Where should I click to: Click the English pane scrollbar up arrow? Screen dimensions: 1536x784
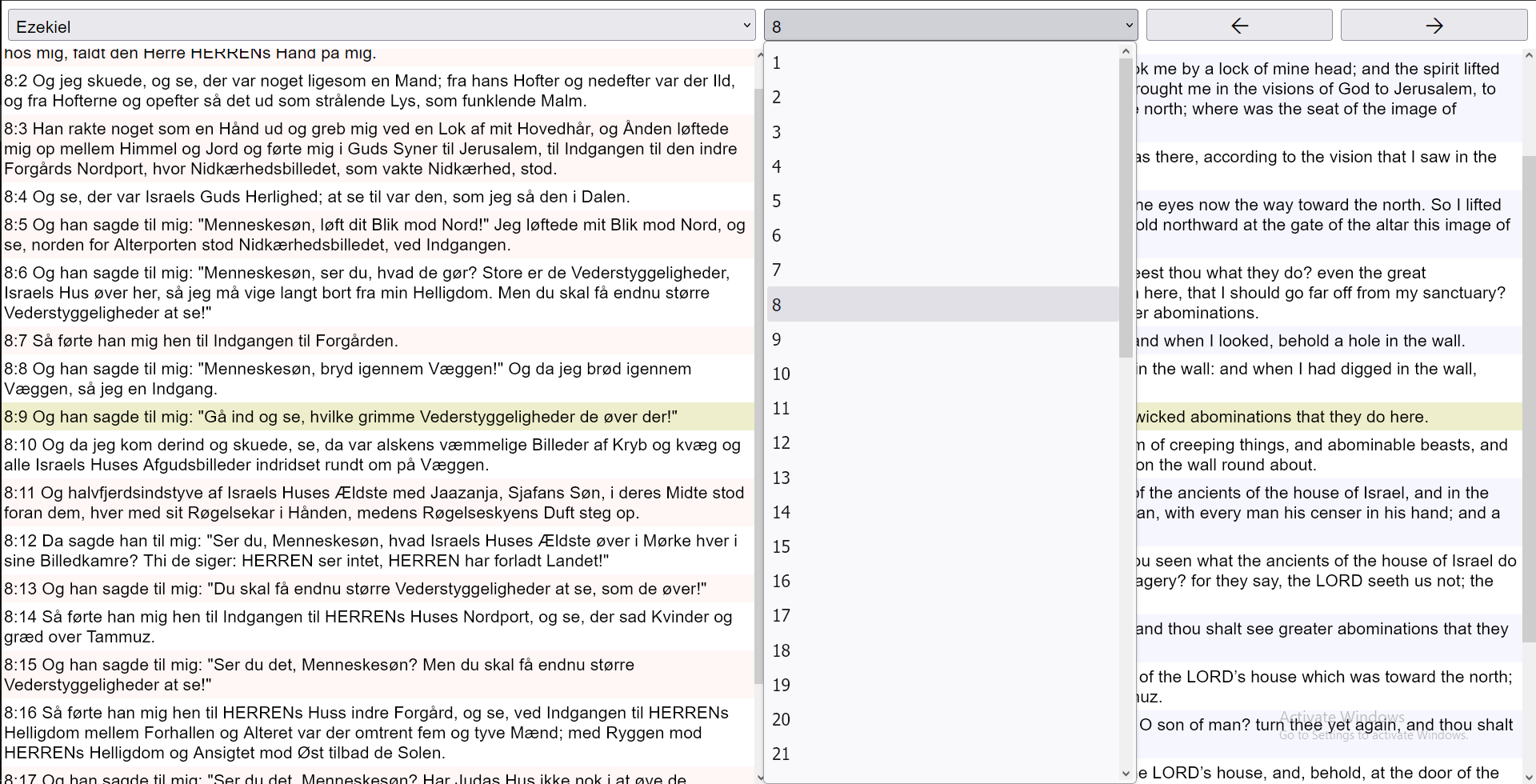(1529, 55)
